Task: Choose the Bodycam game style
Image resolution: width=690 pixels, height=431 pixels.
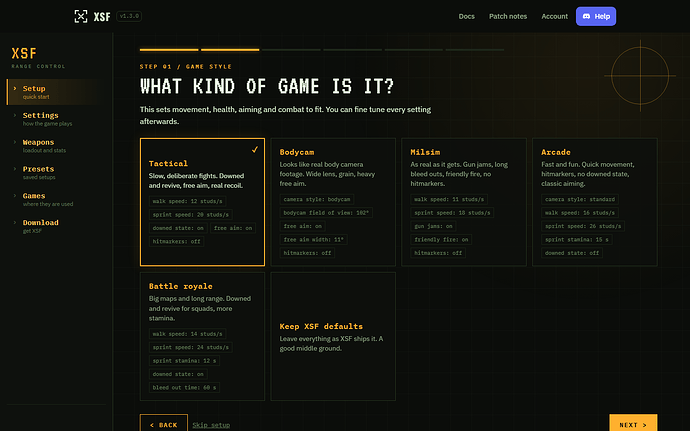Action: pos(333,202)
